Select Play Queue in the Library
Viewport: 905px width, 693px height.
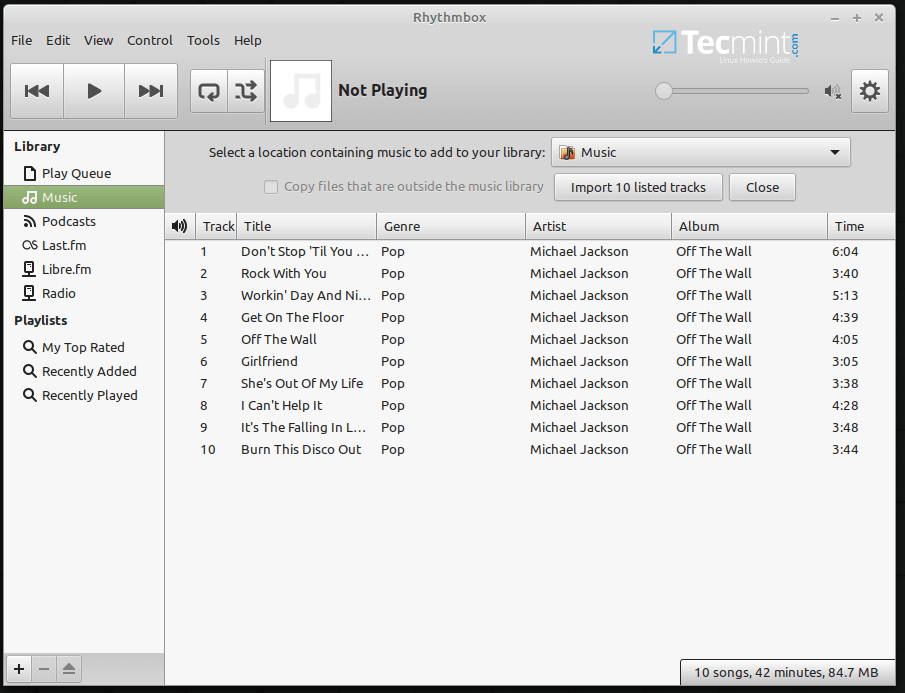point(84,173)
